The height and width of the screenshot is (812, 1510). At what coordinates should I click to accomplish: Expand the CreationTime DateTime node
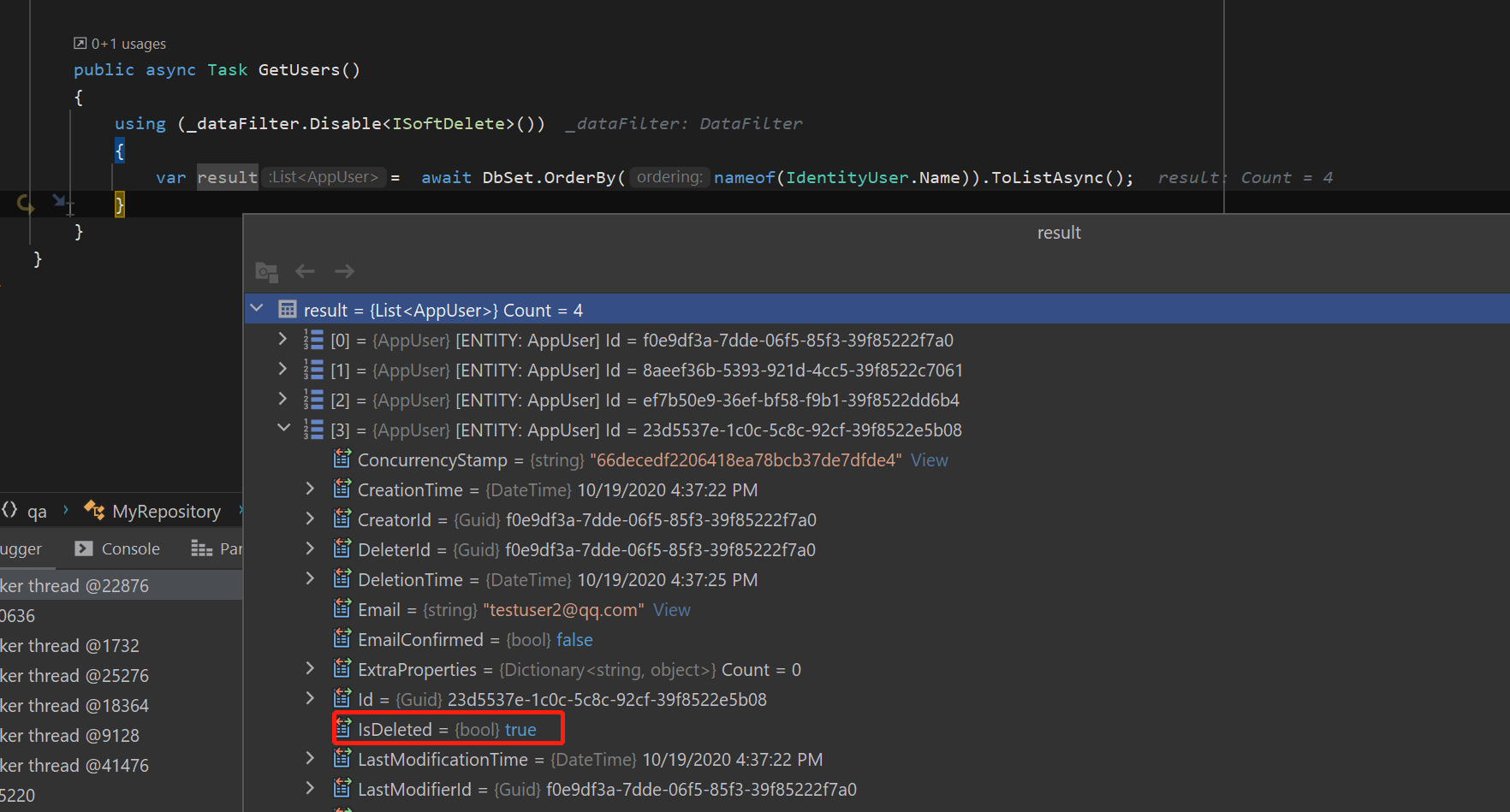tap(309, 489)
